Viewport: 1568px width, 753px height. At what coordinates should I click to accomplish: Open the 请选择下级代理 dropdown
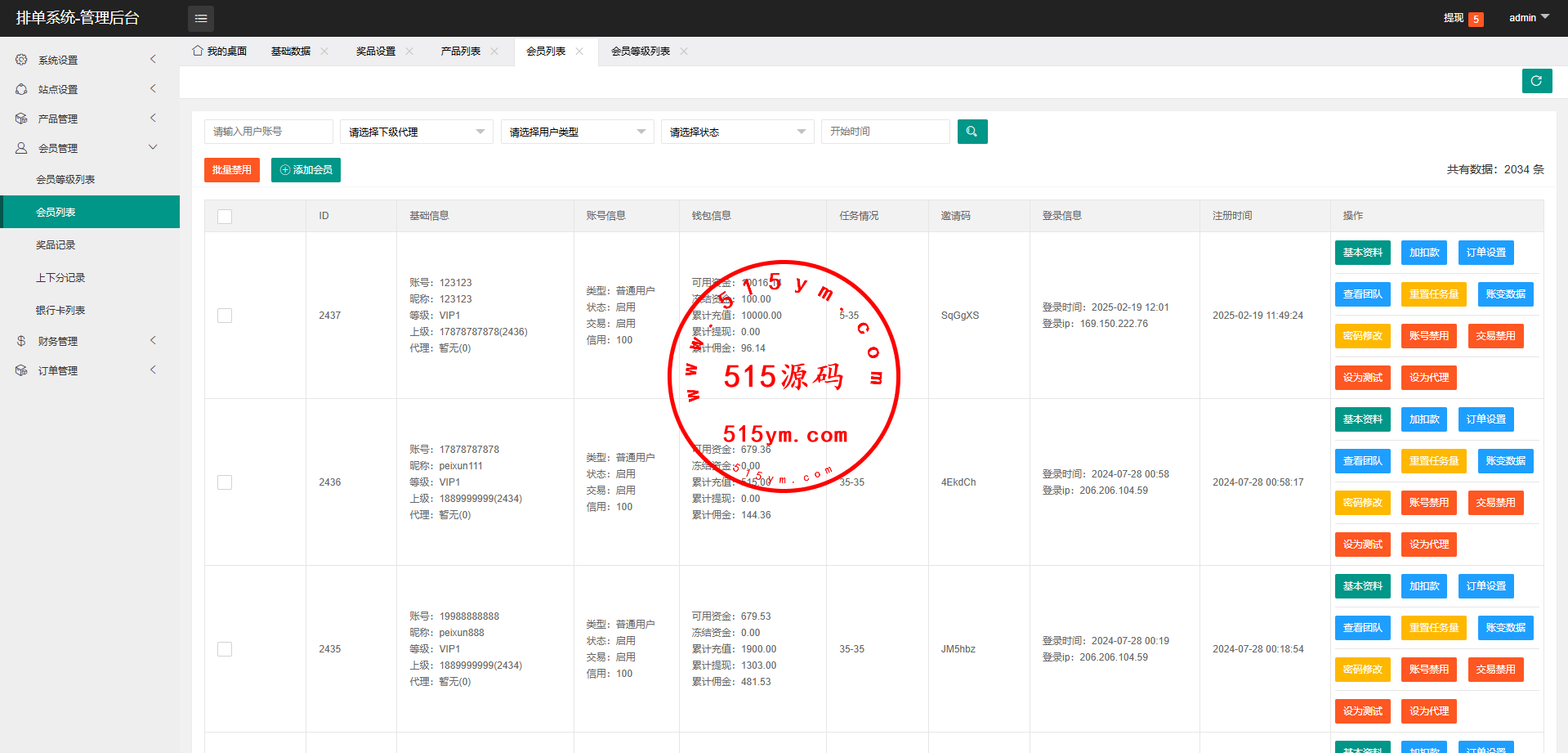pyautogui.click(x=416, y=132)
